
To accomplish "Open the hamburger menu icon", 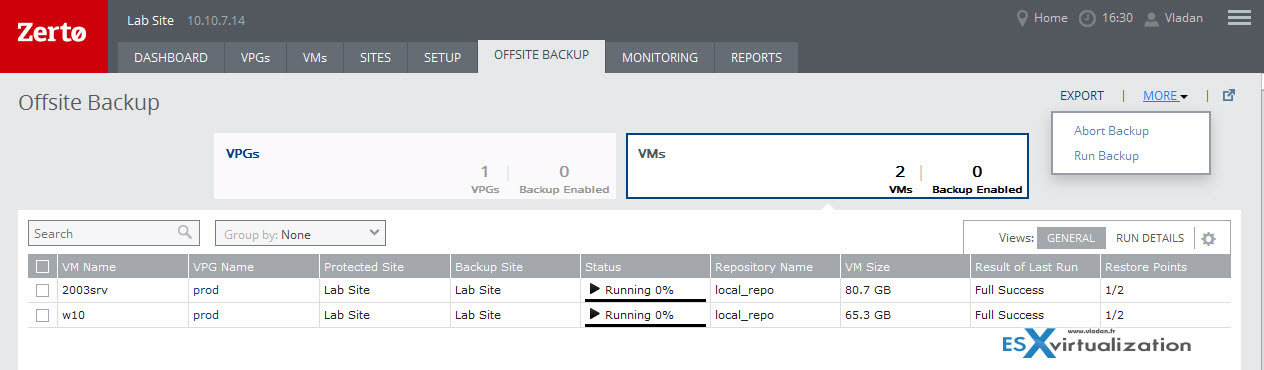I will 1239,18.
